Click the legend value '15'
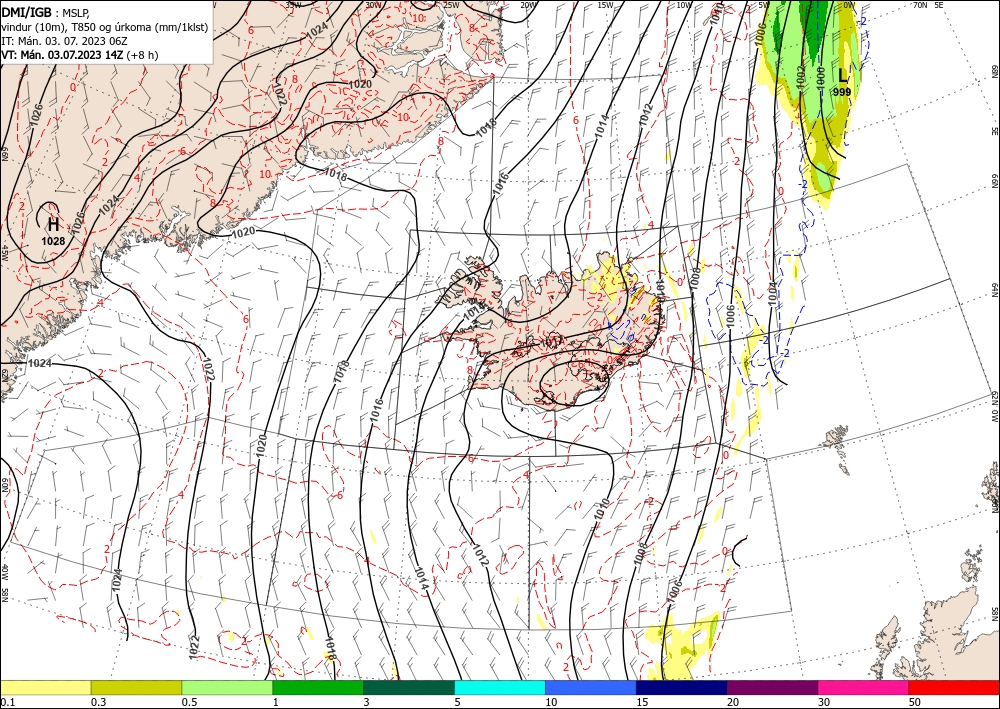1000x709 pixels. [x=642, y=702]
